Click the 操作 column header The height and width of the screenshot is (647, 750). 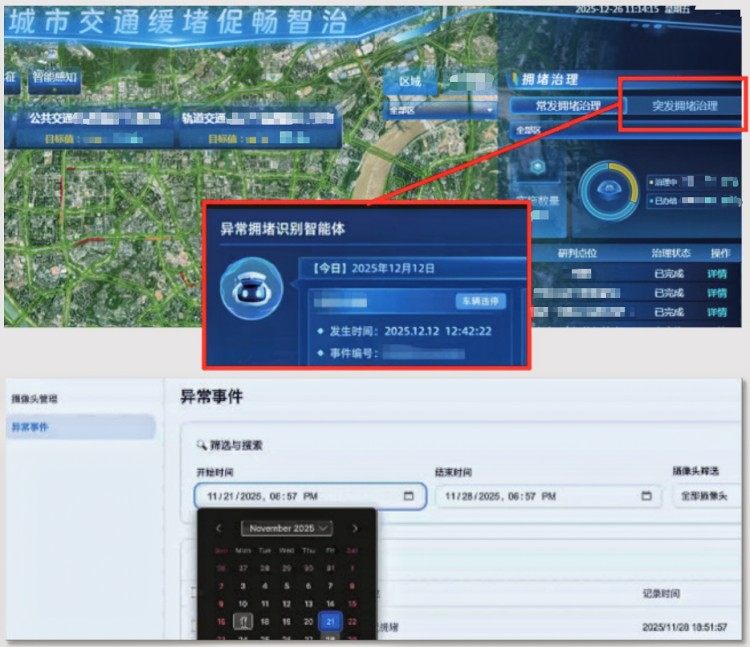[720, 253]
